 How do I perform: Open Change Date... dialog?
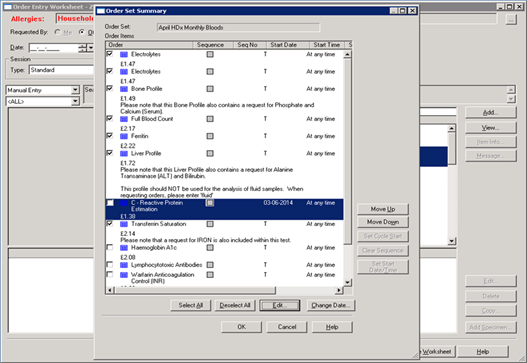[331, 305]
